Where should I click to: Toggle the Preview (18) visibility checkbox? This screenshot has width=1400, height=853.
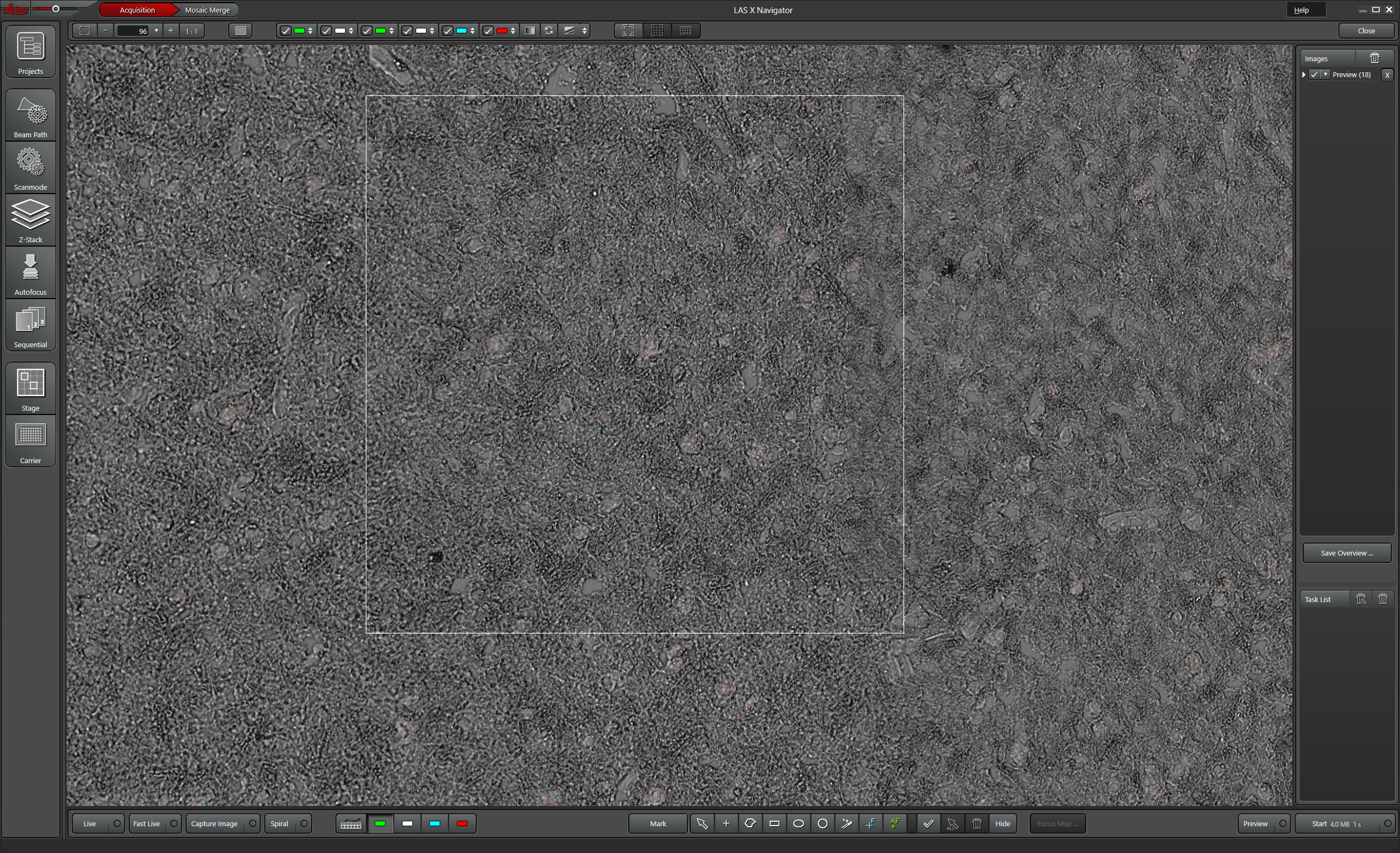1314,74
